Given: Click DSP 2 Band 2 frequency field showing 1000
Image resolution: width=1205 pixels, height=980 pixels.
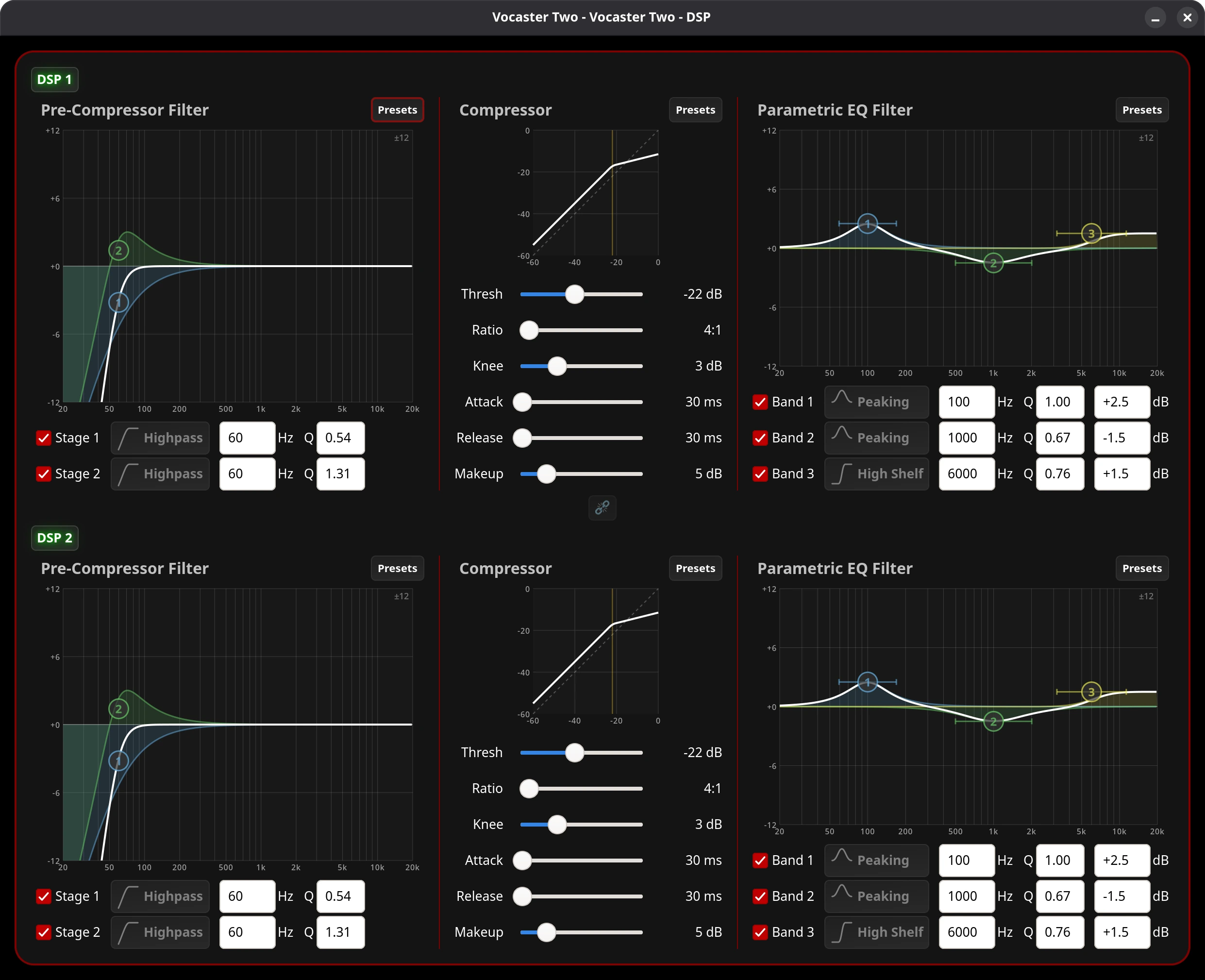Looking at the screenshot, I should pos(966,896).
